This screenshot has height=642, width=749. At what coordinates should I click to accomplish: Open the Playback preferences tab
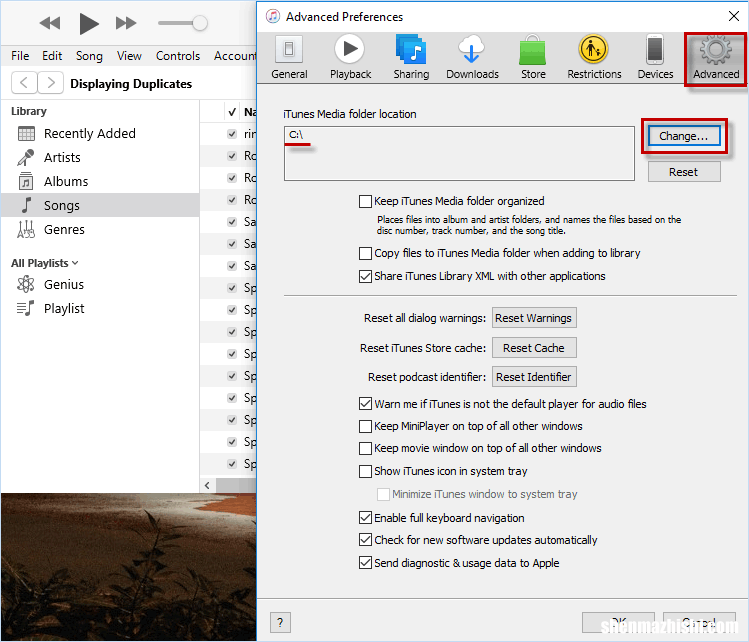350,58
